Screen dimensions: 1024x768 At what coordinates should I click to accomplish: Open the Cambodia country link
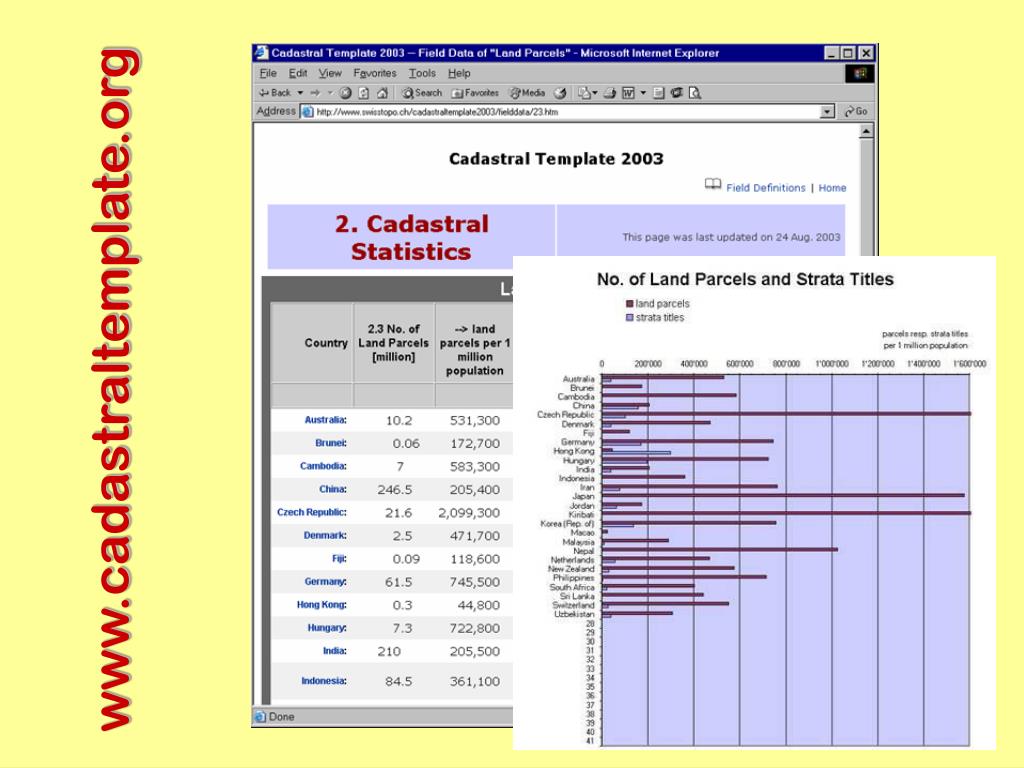click(x=323, y=466)
